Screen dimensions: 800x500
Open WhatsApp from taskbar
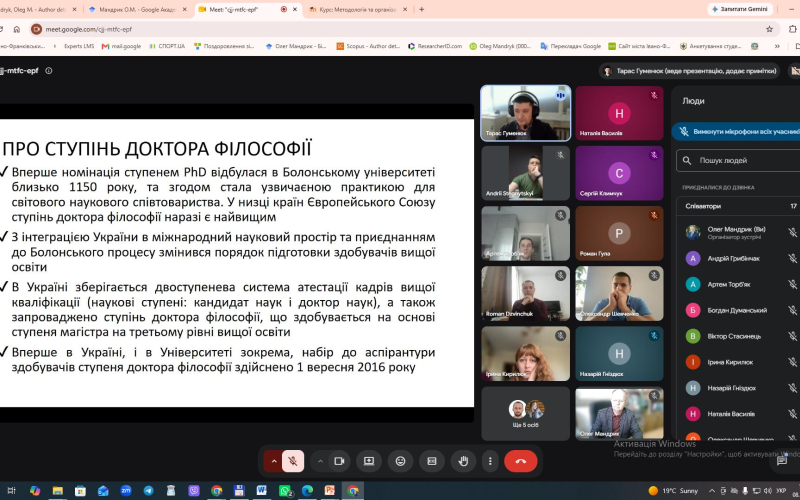[285, 490]
